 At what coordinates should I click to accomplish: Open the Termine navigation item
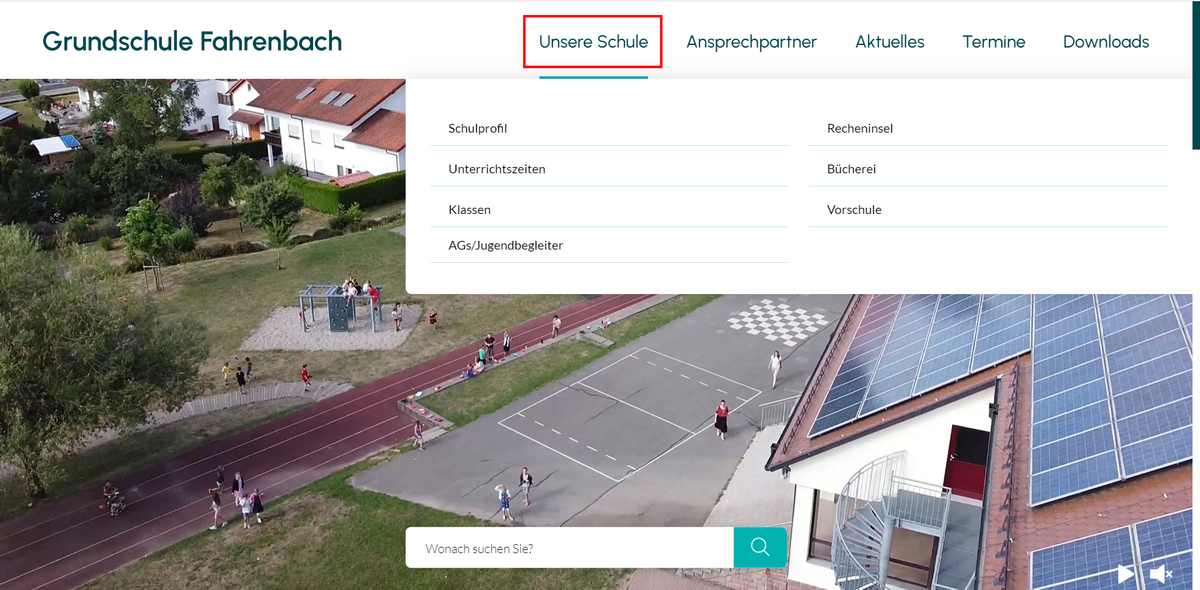994,42
